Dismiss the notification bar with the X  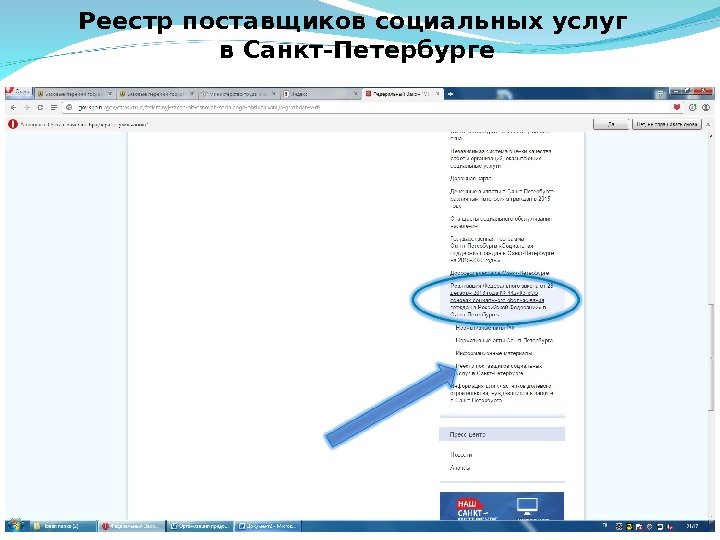tap(708, 124)
